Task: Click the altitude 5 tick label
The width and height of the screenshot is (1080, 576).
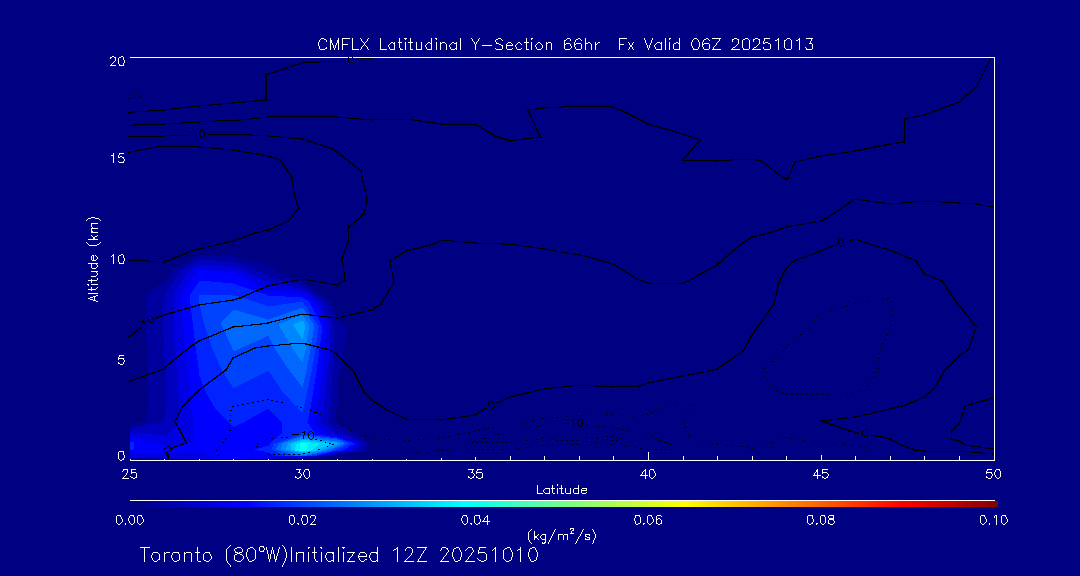Action: tap(120, 358)
